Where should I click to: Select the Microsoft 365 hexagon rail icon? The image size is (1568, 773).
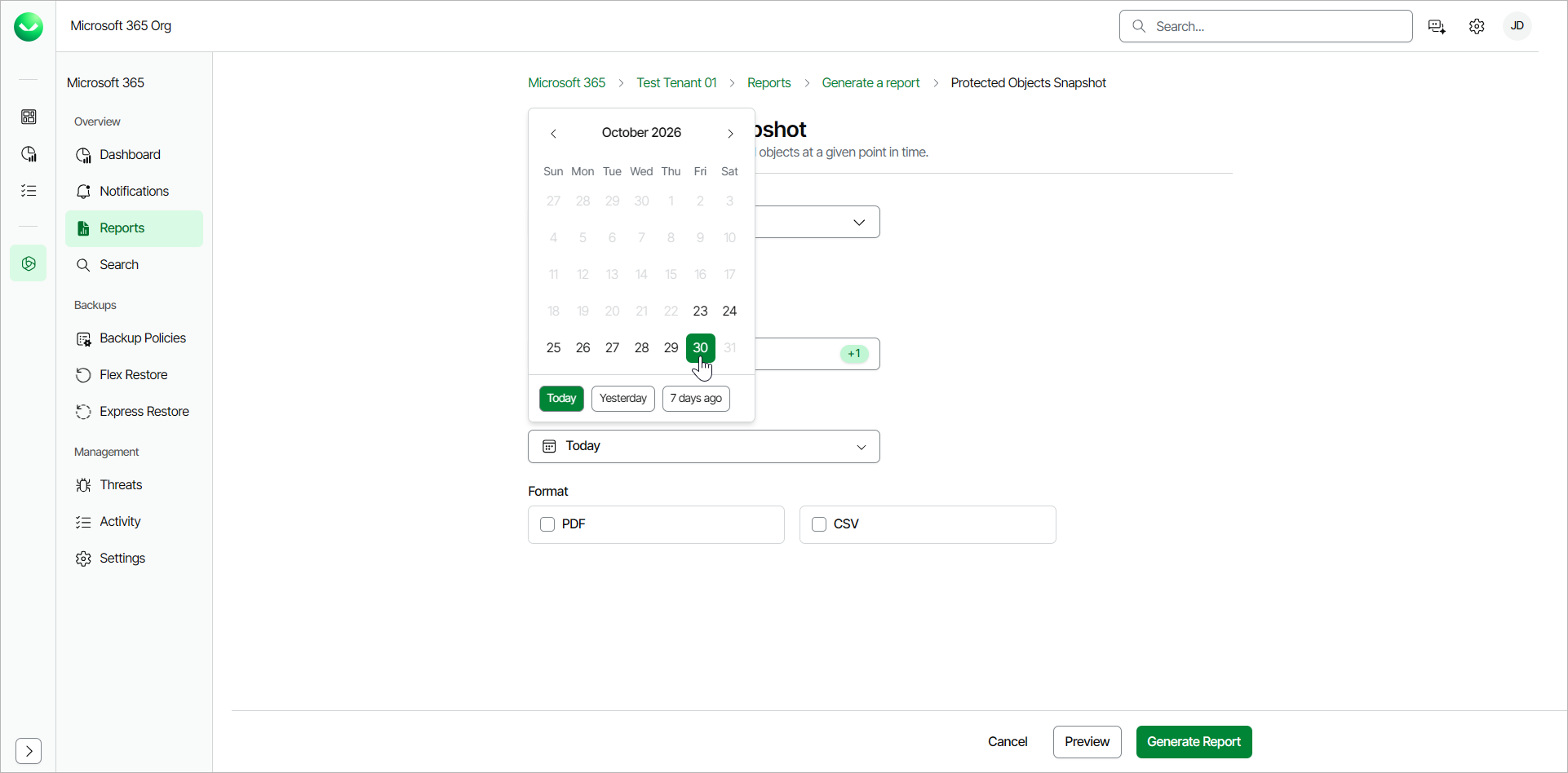[29, 263]
